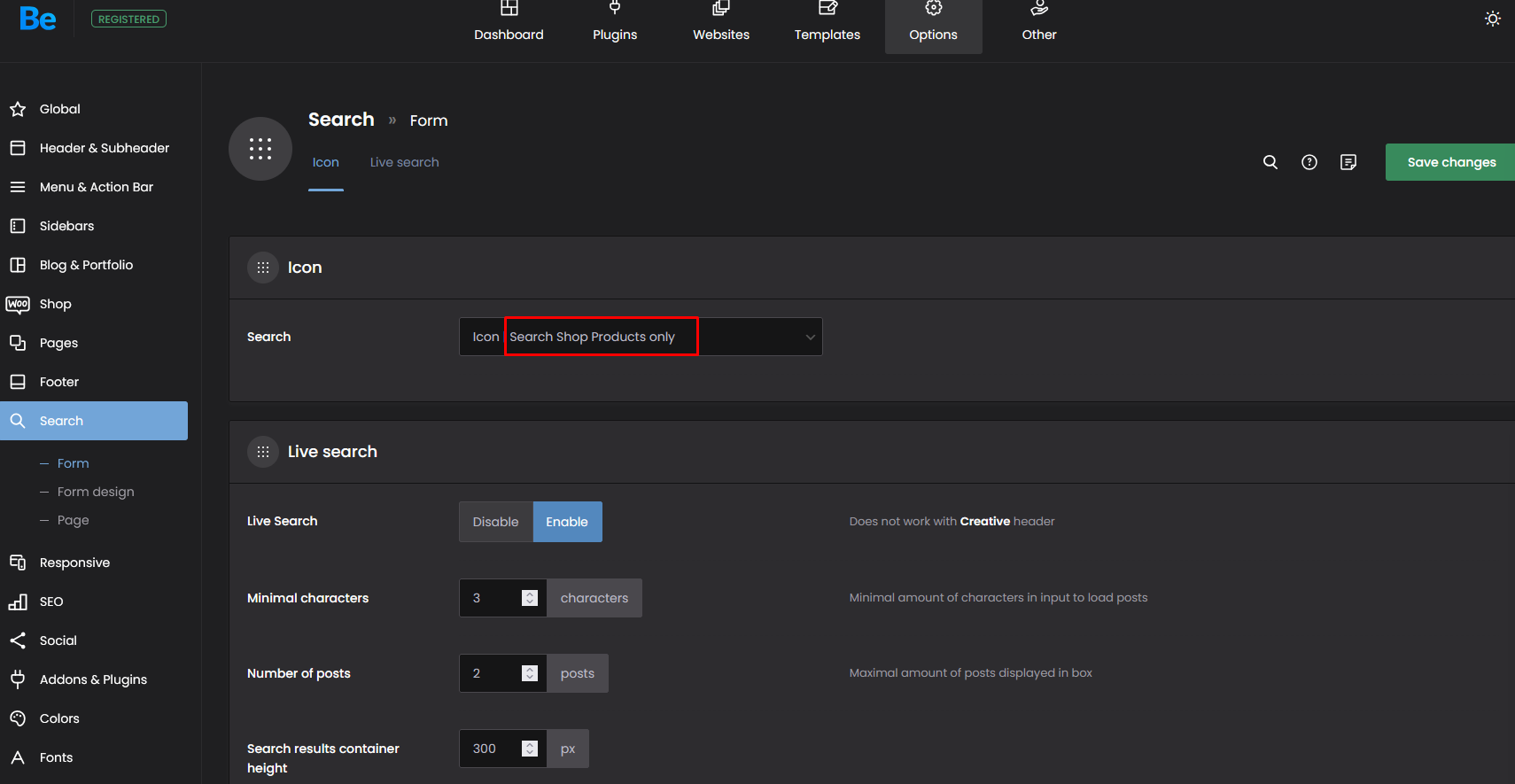Open Fonts settings in sidebar
Viewport: 1515px width, 784px height.
point(94,757)
